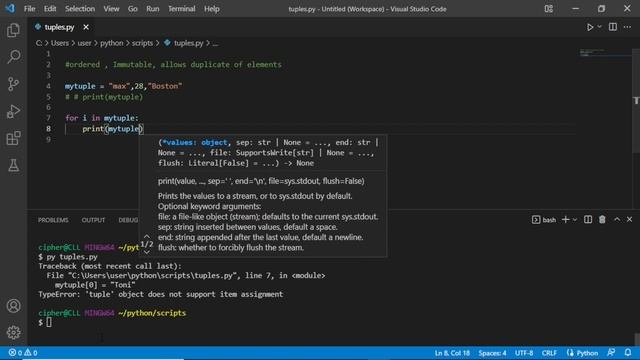Split the terminal pane
Viewport: 640px width, 360px height.
pos(588,220)
